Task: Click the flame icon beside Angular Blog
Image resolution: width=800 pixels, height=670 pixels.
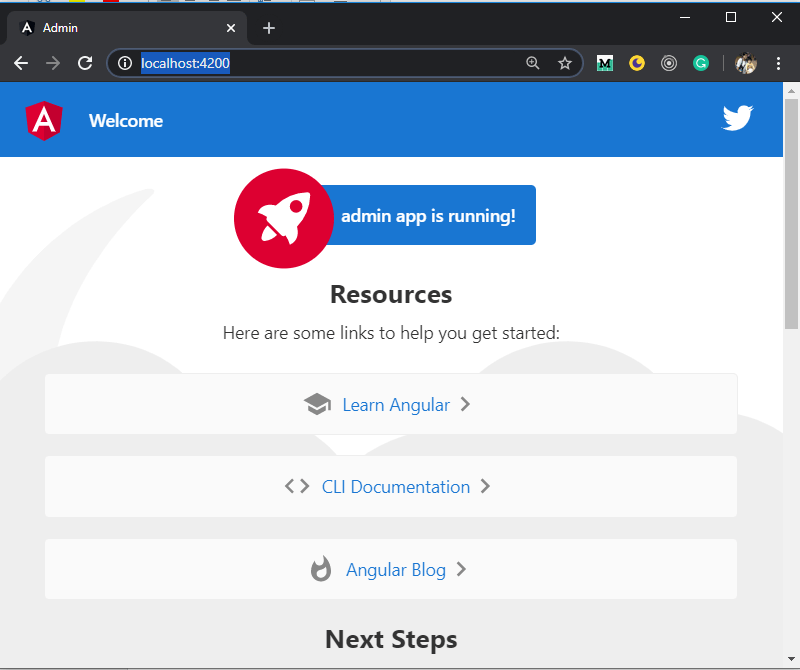Action: pos(321,570)
